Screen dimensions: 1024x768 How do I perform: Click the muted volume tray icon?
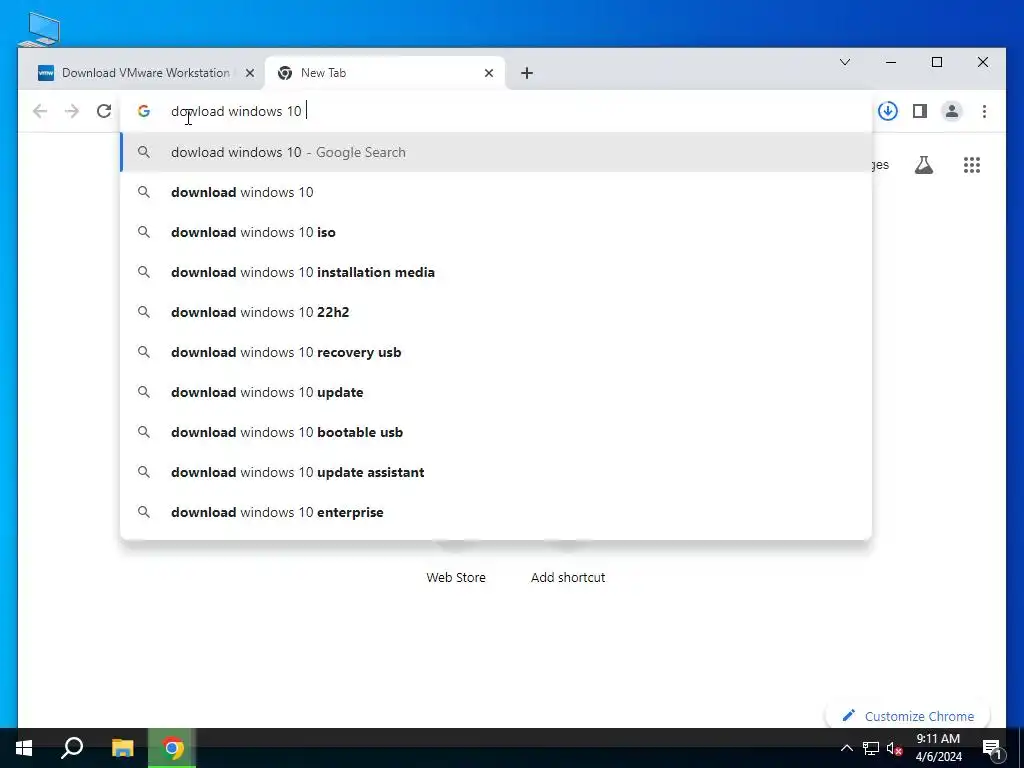894,748
